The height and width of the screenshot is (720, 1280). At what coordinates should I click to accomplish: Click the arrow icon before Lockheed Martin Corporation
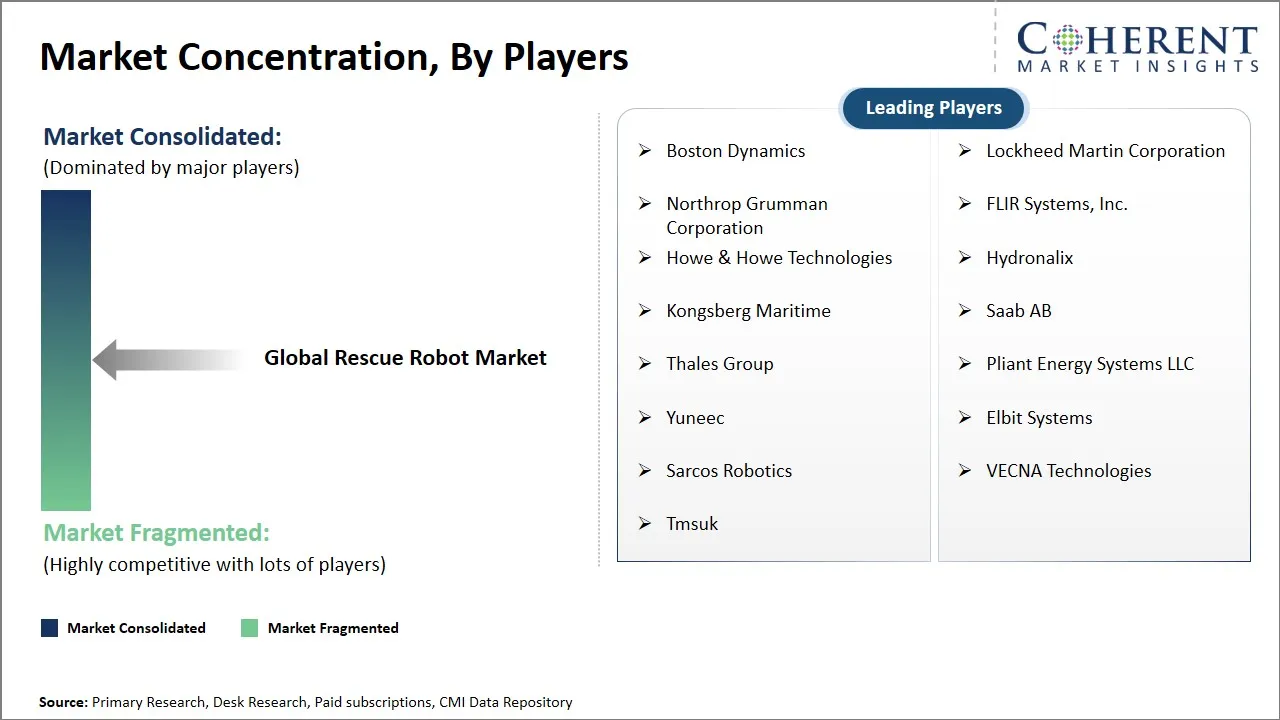964,150
